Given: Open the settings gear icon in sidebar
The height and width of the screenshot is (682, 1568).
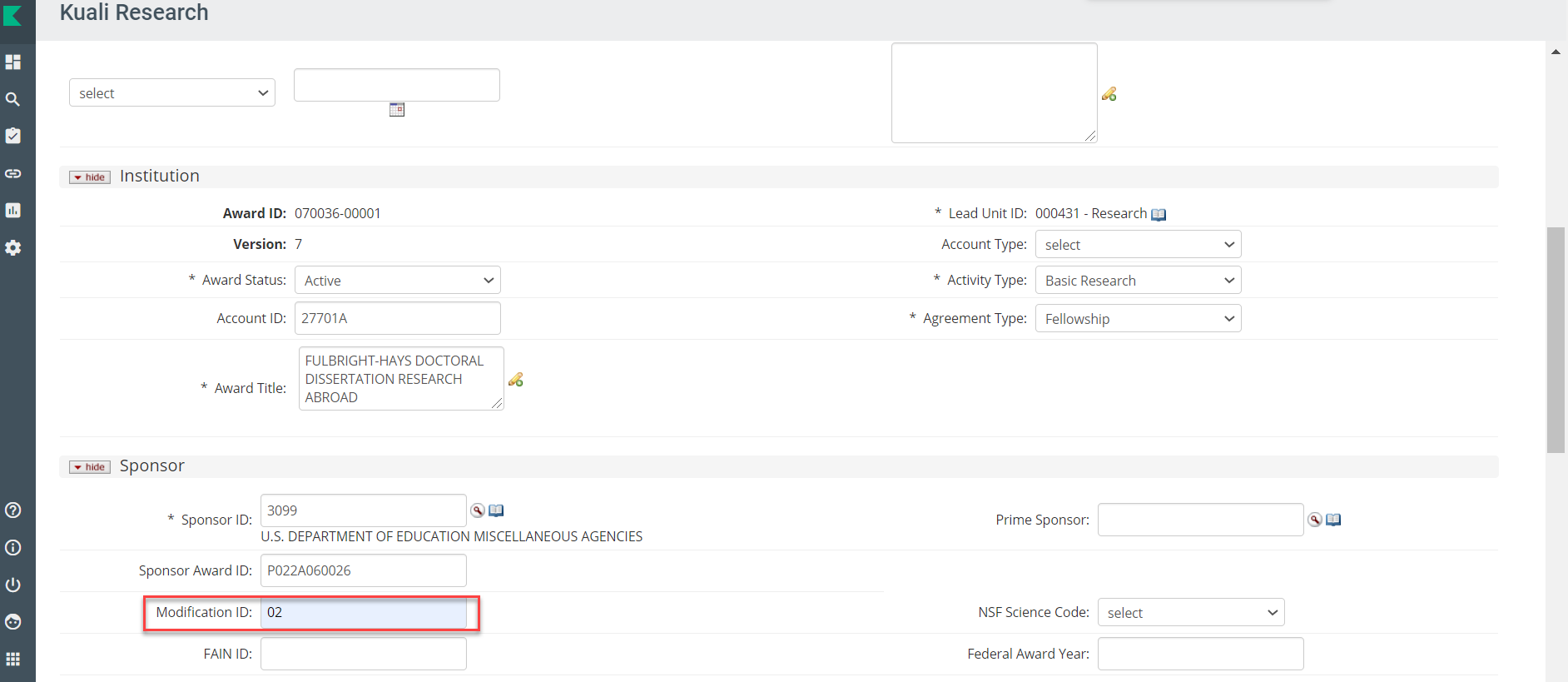Looking at the screenshot, I should point(12,247).
